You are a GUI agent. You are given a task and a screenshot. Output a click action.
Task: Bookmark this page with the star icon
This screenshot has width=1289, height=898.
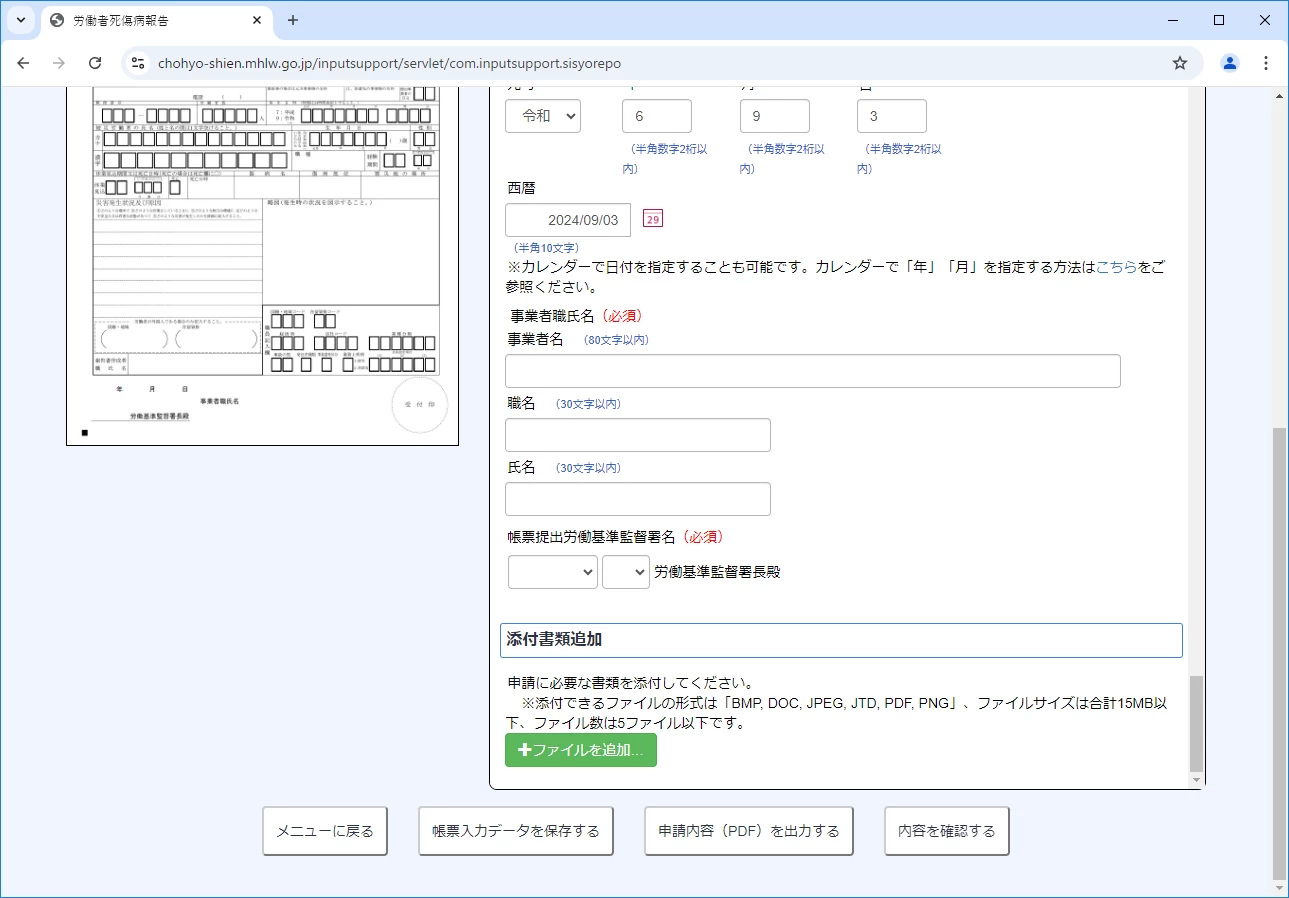pos(1180,63)
